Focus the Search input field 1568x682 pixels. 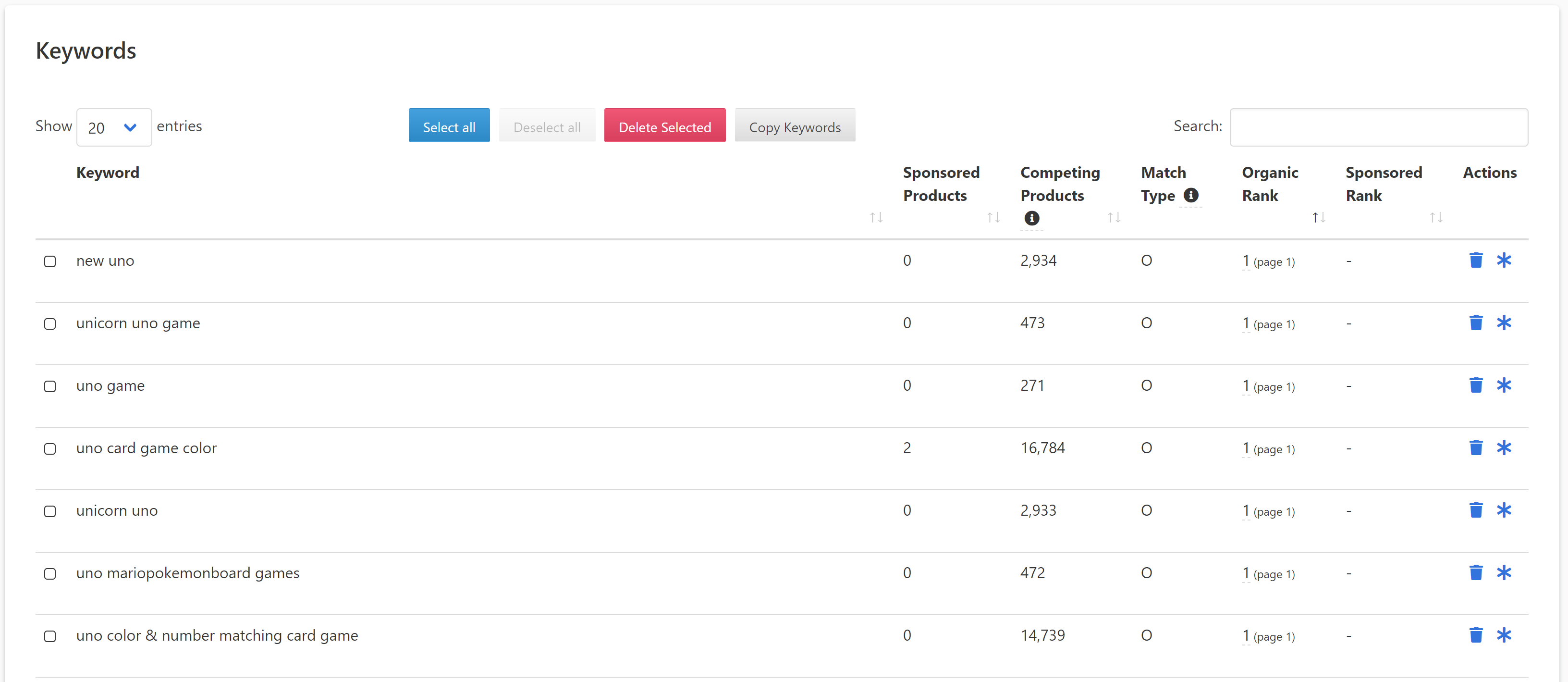pos(1378,127)
